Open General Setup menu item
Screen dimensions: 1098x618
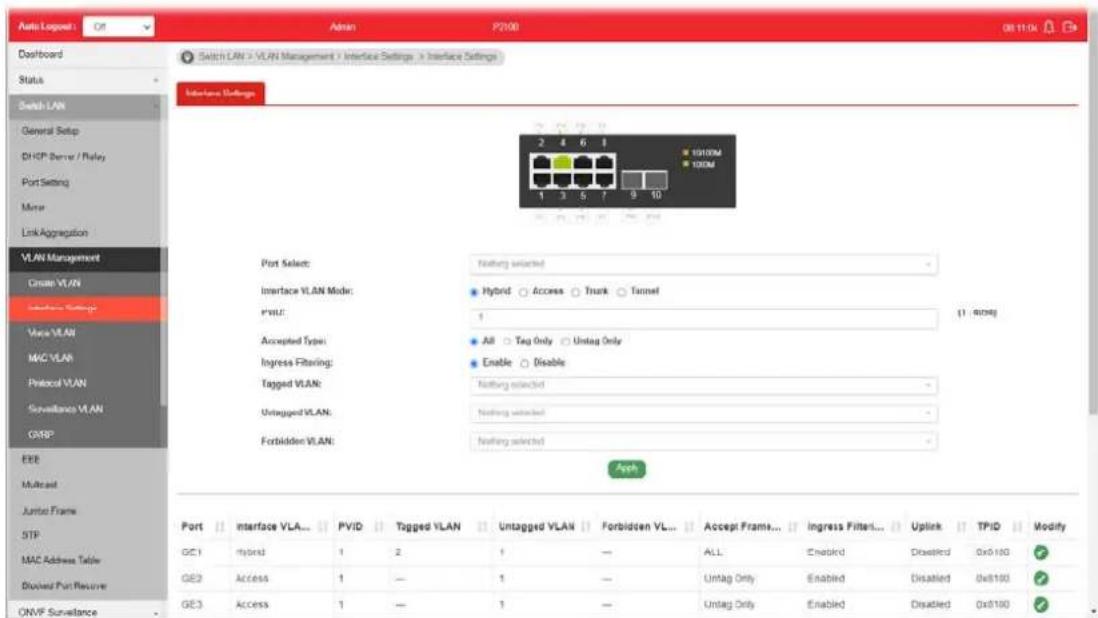[x=50, y=131]
